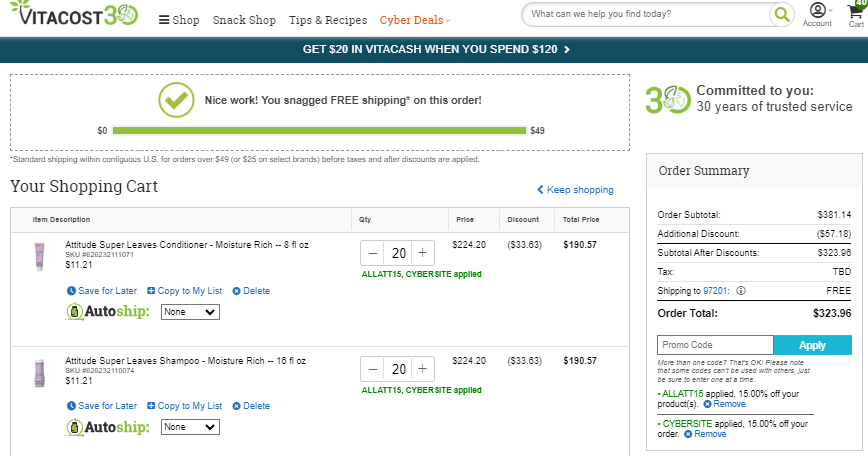Increase Conditioner quantity with plus button

[x=423, y=253]
